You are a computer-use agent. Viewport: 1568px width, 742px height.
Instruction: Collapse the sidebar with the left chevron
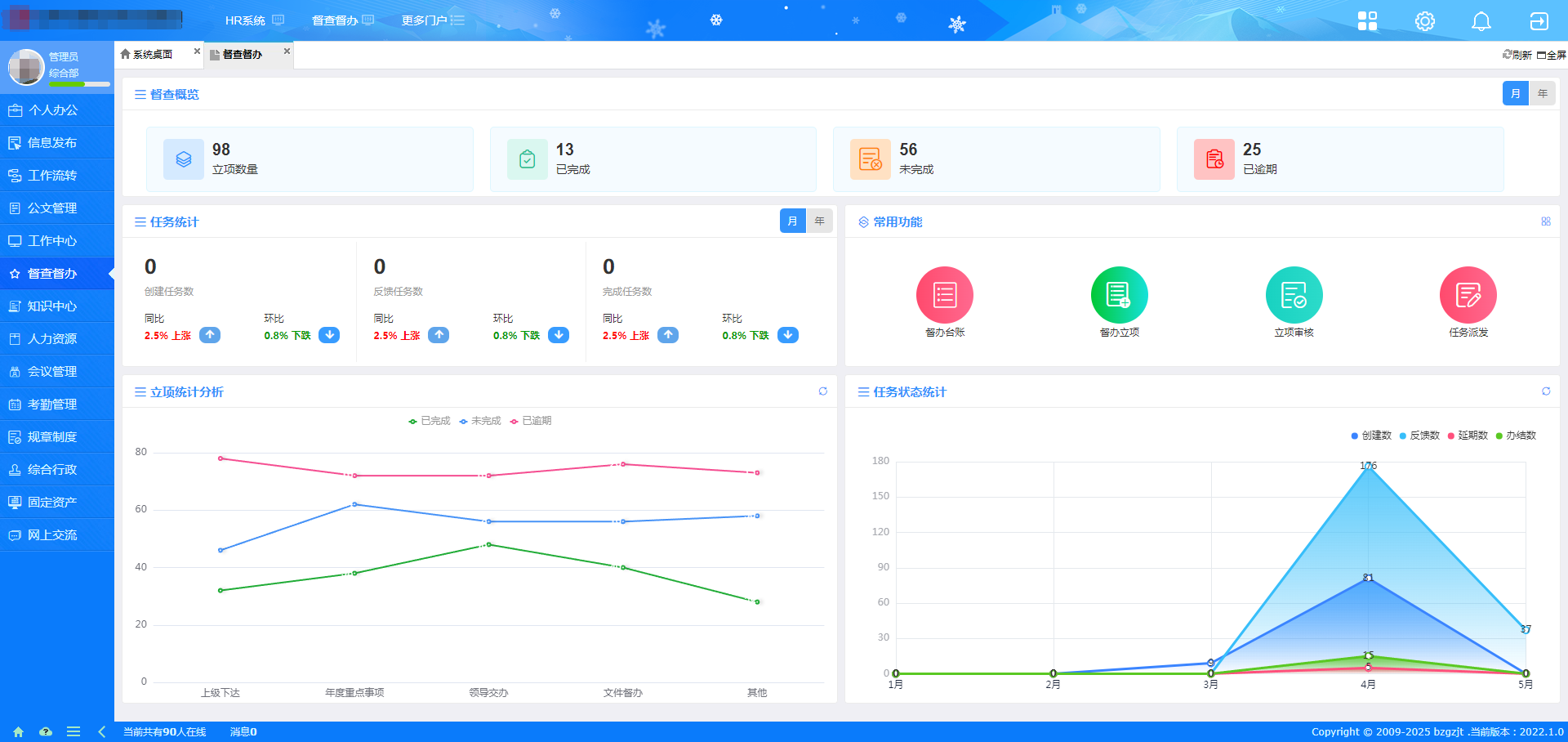pos(102,731)
